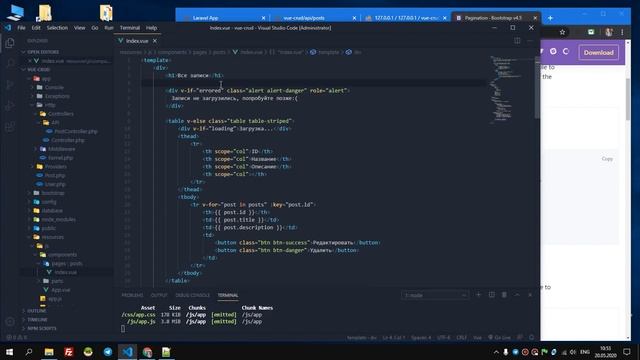640x360 pixels.
Task: Expand the Middleware folder
Action: tap(62, 149)
